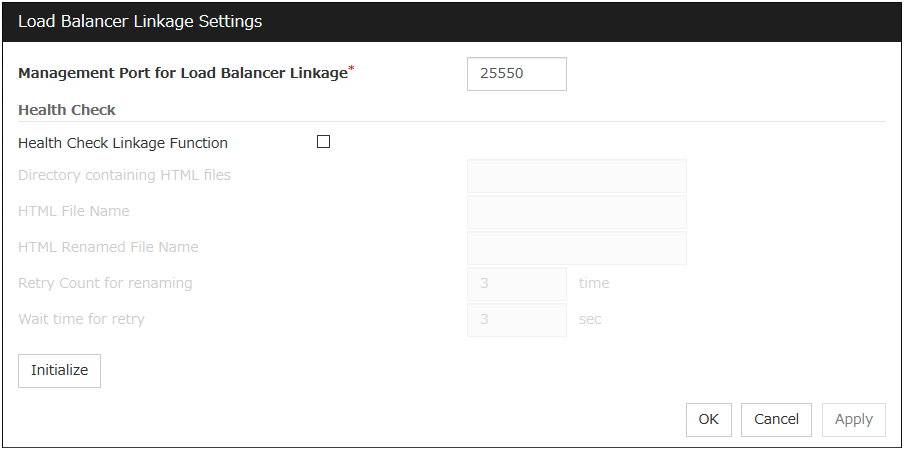
Task: Focus the HTML Renamed File Name field
Action: click(576, 248)
